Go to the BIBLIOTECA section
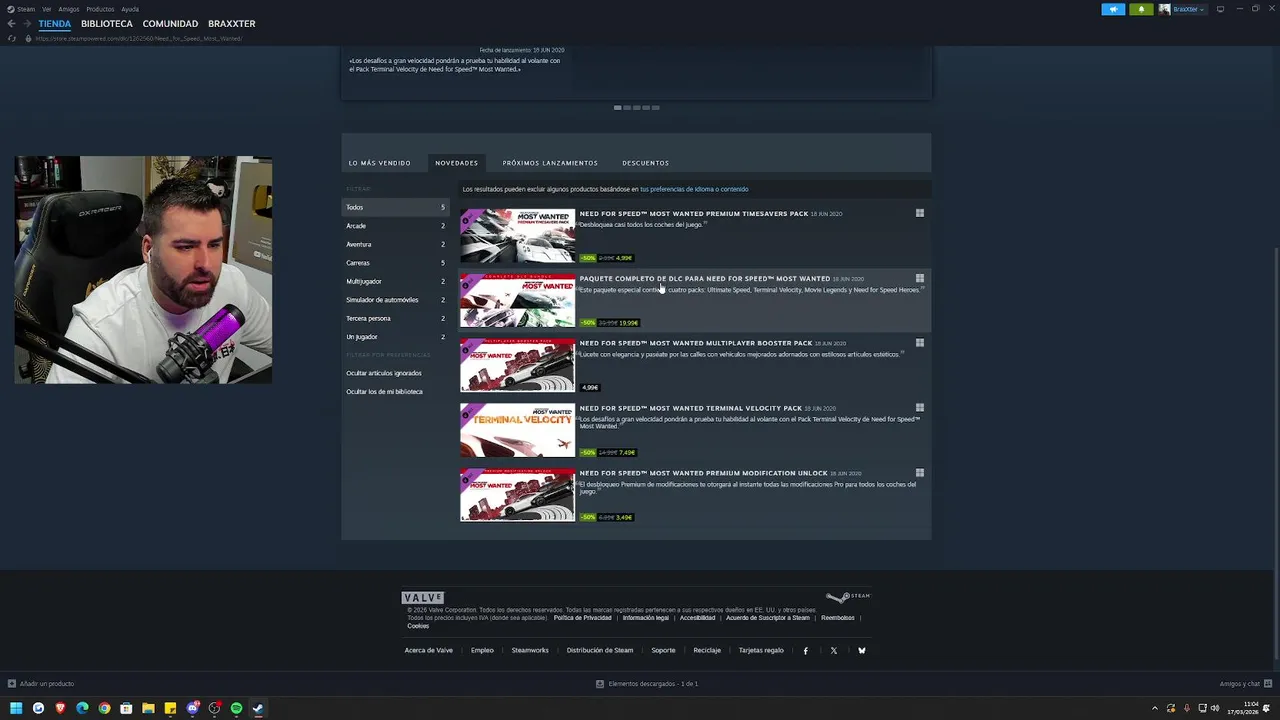The width and height of the screenshot is (1280, 720). [107, 23]
